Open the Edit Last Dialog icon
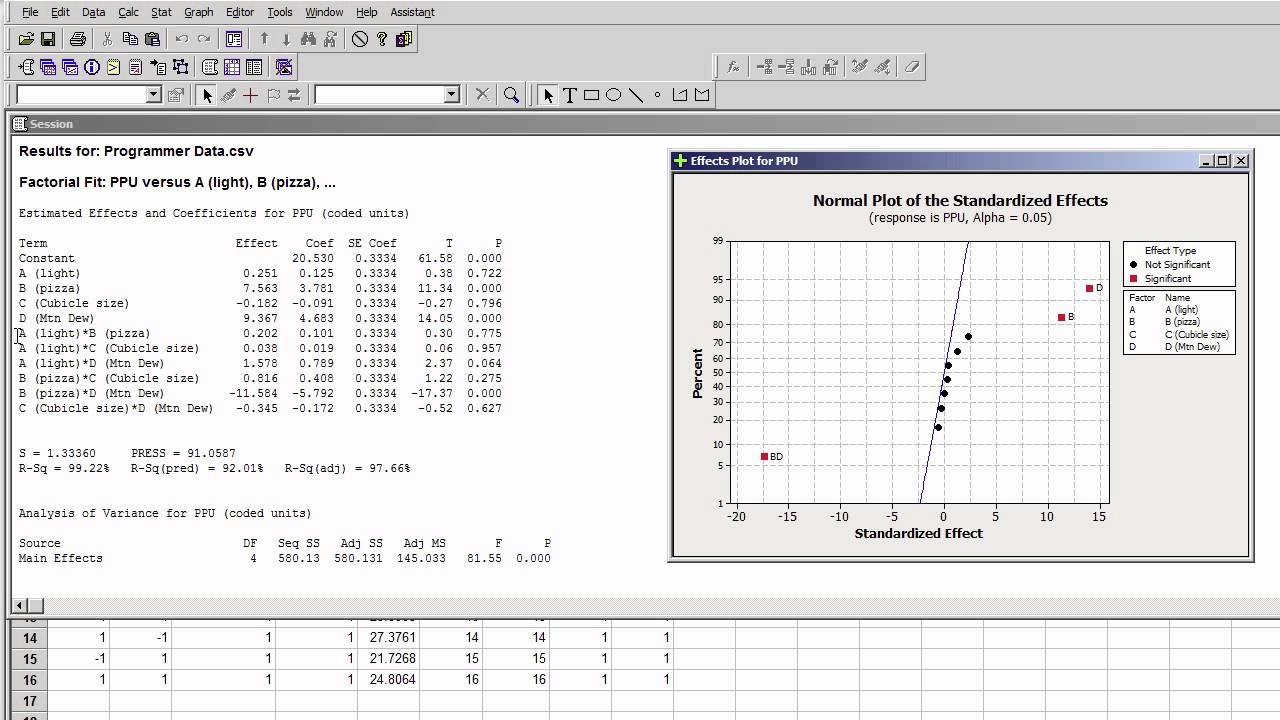The image size is (1280, 720). coord(234,39)
